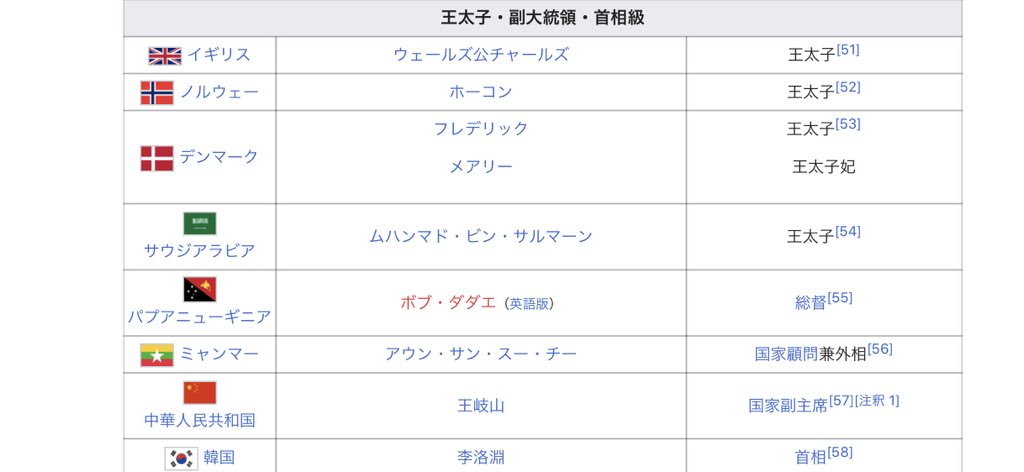
Task: Open the 総督 governor-general link
Action: (810, 303)
